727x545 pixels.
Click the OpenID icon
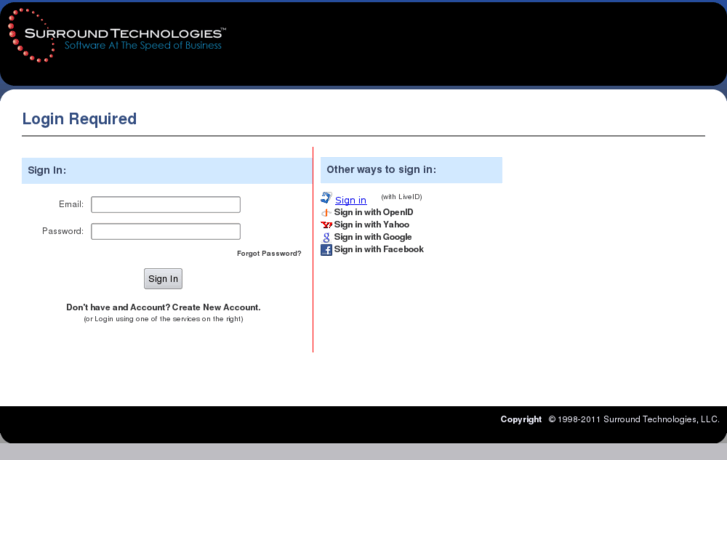tap(326, 212)
